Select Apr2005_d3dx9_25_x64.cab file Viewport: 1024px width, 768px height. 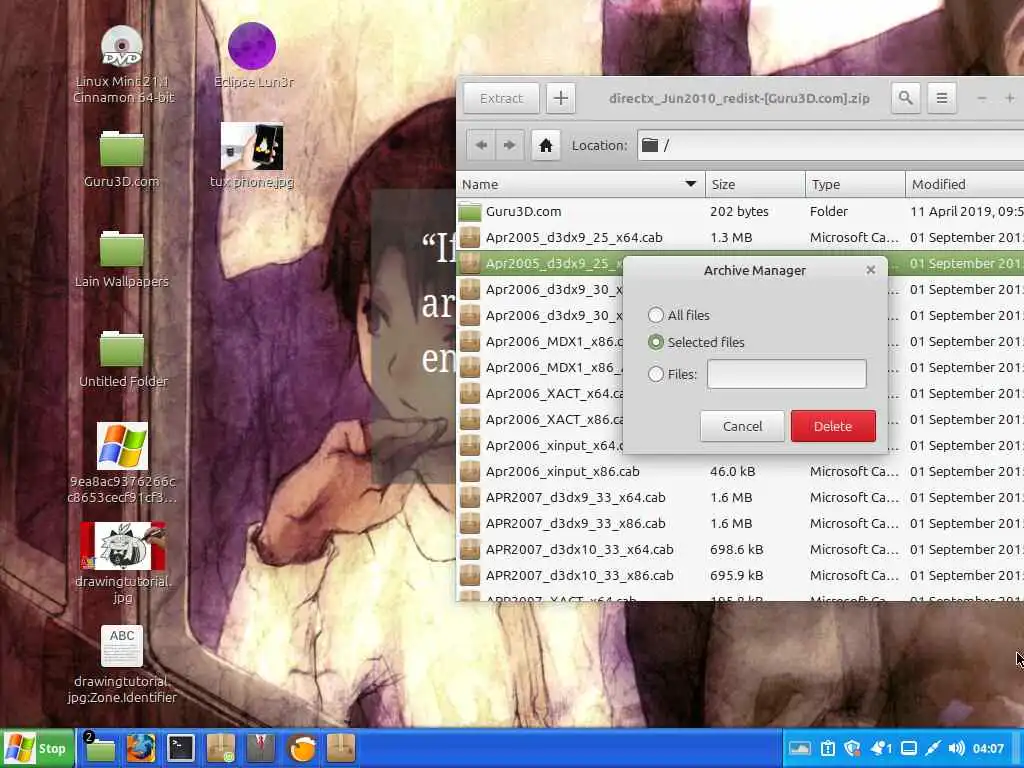[740, 237]
